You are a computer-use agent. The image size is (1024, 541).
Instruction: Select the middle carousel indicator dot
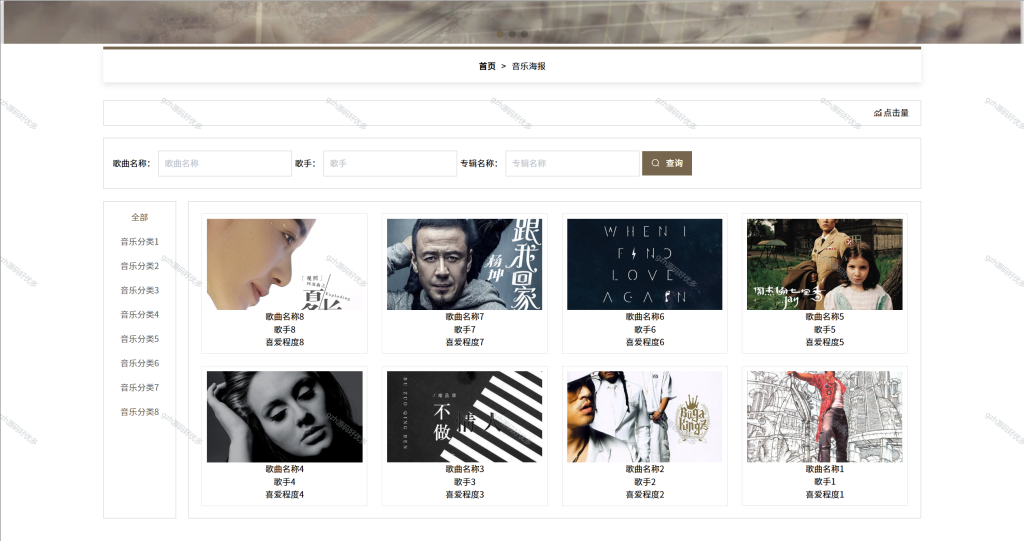pyautogui.click(x=512, y=34)
